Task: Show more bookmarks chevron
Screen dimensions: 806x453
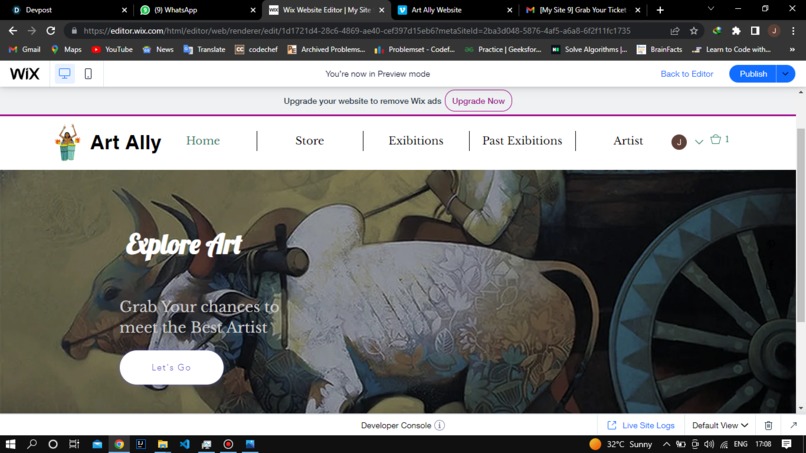Action: pos(792,49)
